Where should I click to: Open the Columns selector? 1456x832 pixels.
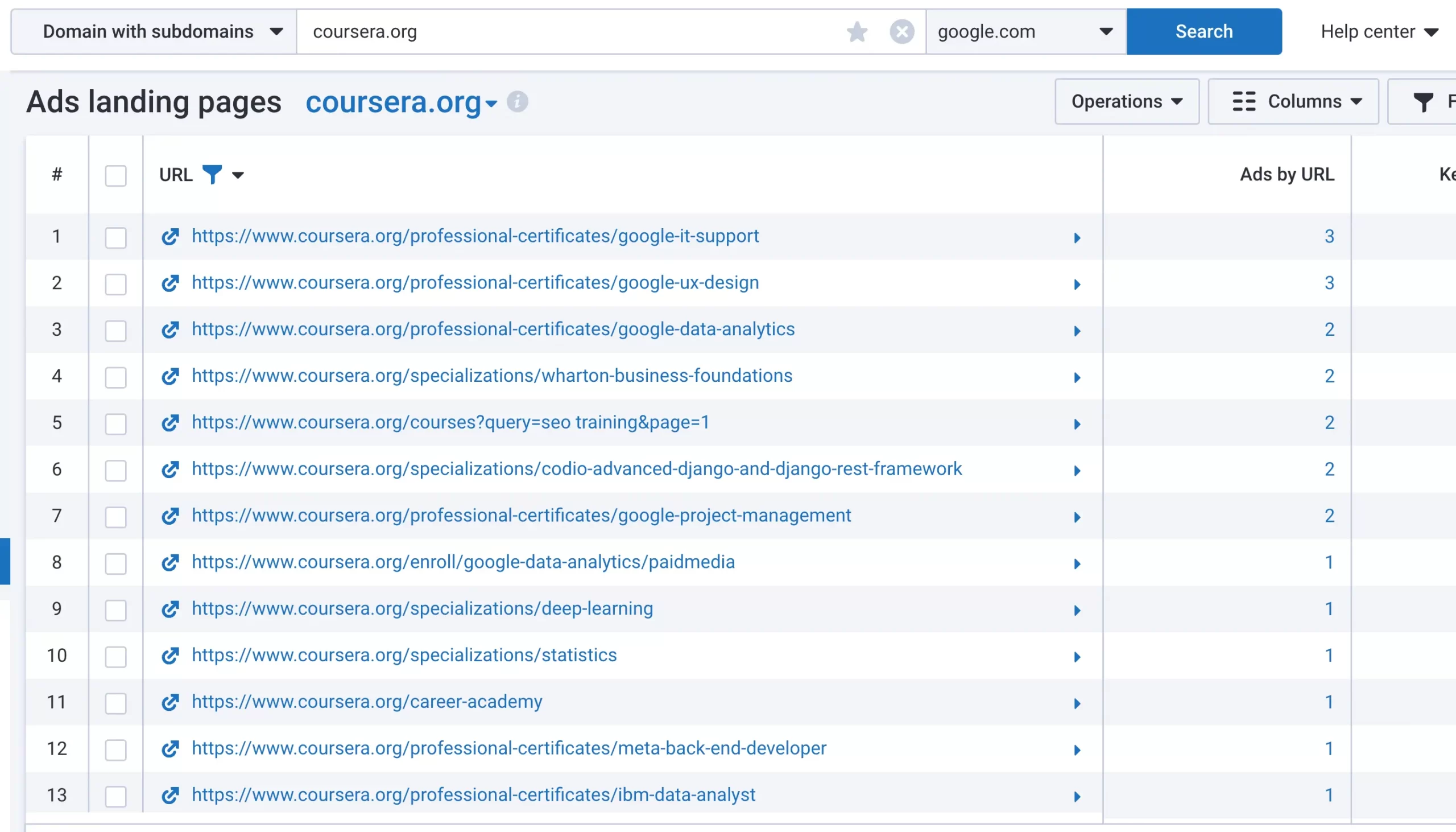click(1293, 102)
